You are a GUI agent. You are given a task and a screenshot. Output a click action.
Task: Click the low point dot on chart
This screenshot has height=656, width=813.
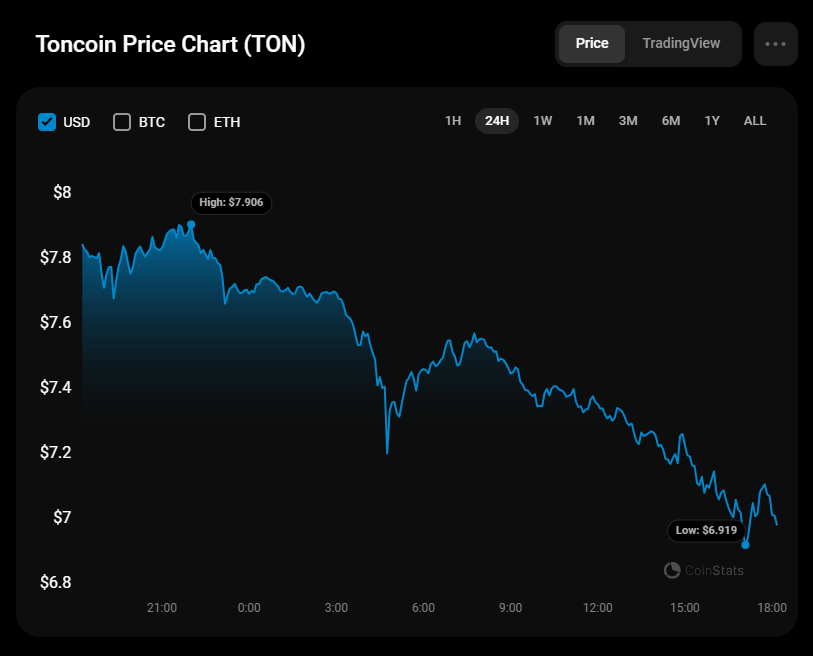click(x=745, y=545)
